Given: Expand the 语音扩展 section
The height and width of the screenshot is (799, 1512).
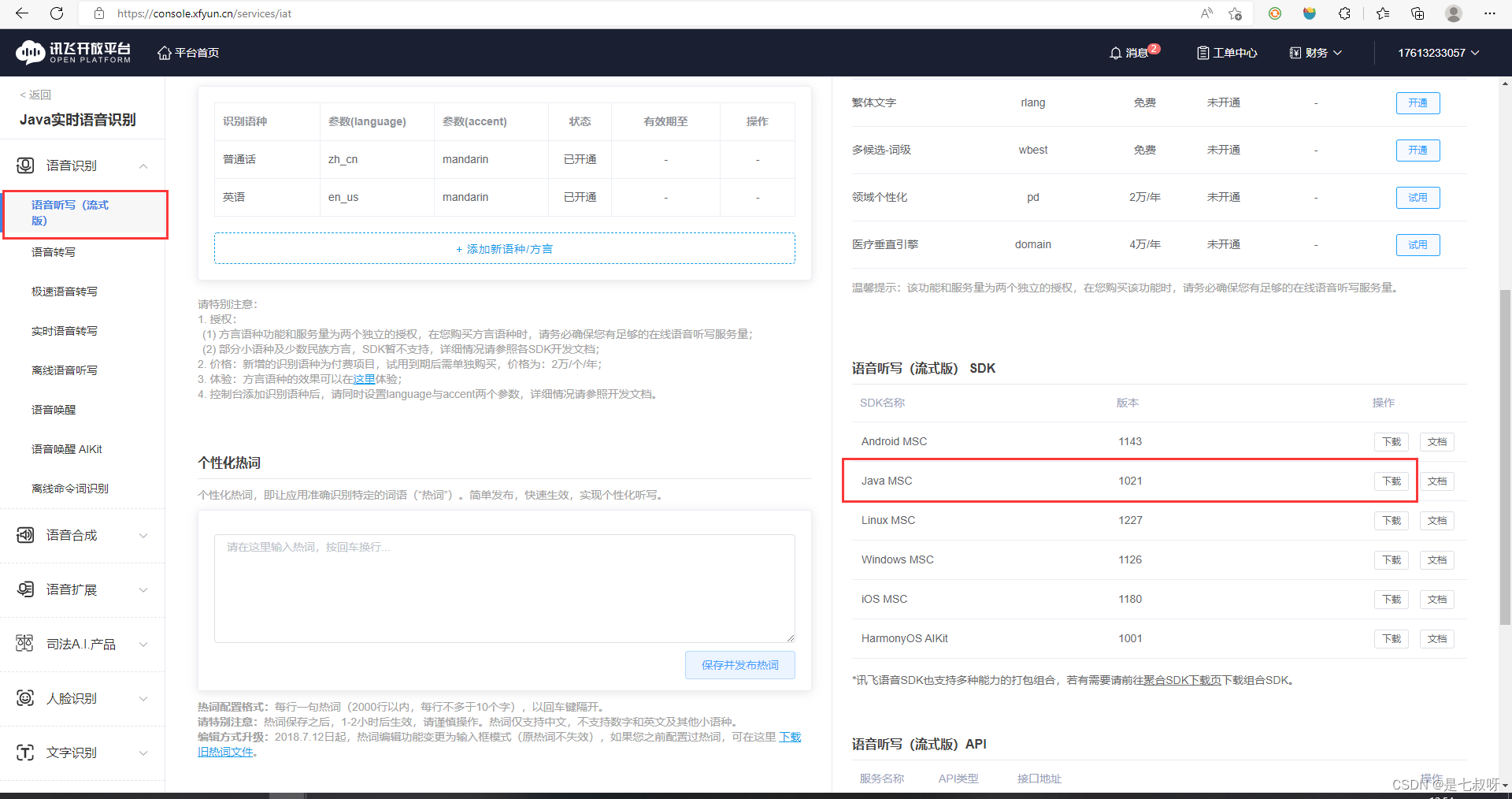Looking at the screenshot, I should 83,590.
